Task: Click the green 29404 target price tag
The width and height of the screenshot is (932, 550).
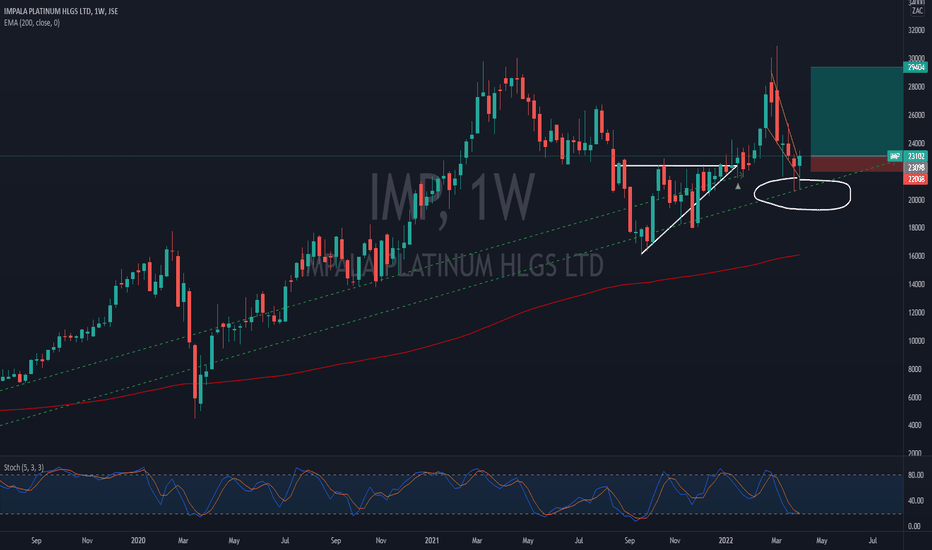Action: coord(916,68)
